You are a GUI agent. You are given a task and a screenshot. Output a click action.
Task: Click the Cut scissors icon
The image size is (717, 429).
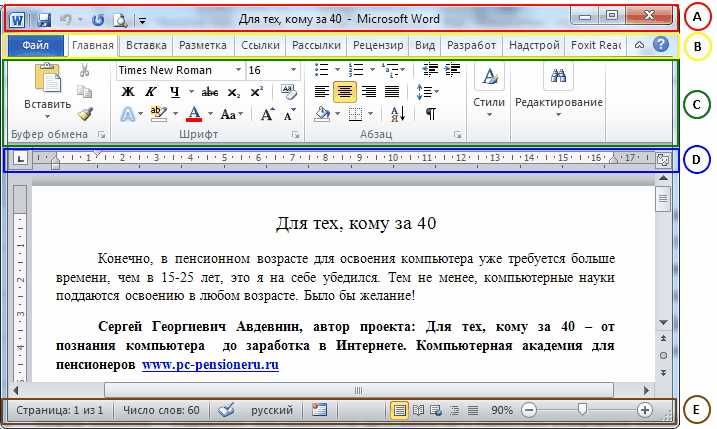coord(84,70)
